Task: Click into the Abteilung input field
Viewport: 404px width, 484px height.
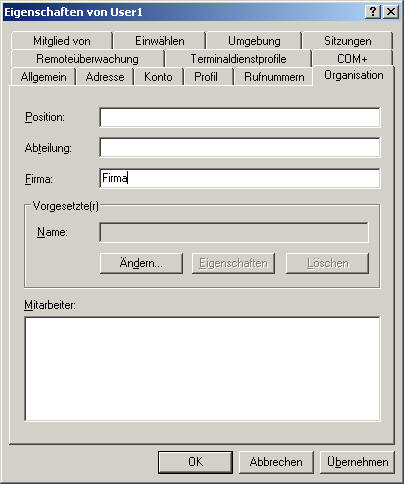Action: coord(240,148)
